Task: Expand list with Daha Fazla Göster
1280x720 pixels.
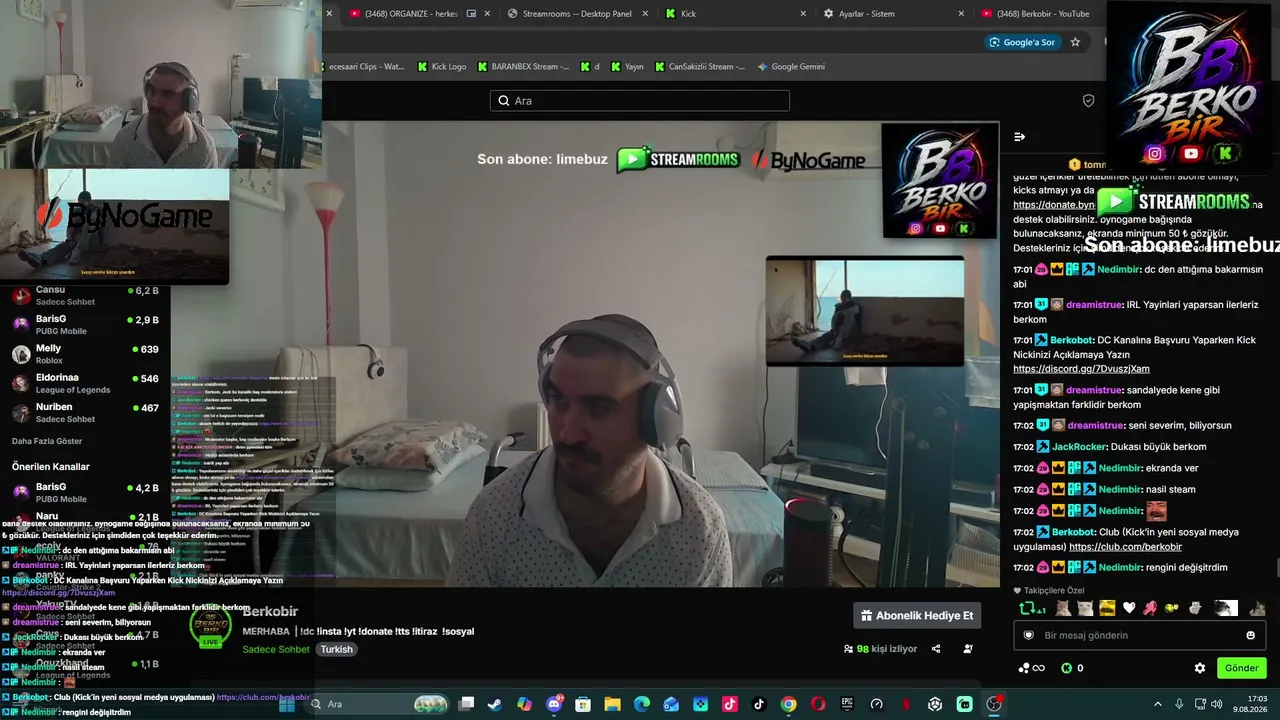Action: pyautogui.click(x=47, y=441)
